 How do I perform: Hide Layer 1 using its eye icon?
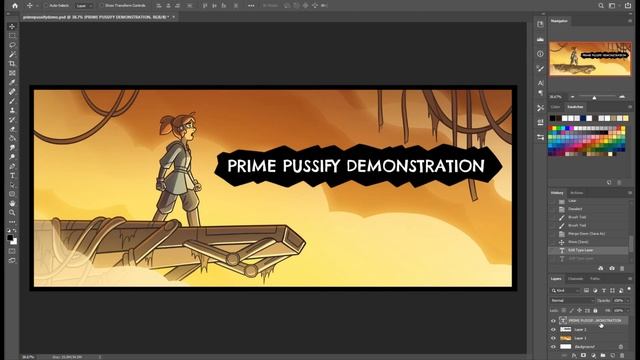553,338
